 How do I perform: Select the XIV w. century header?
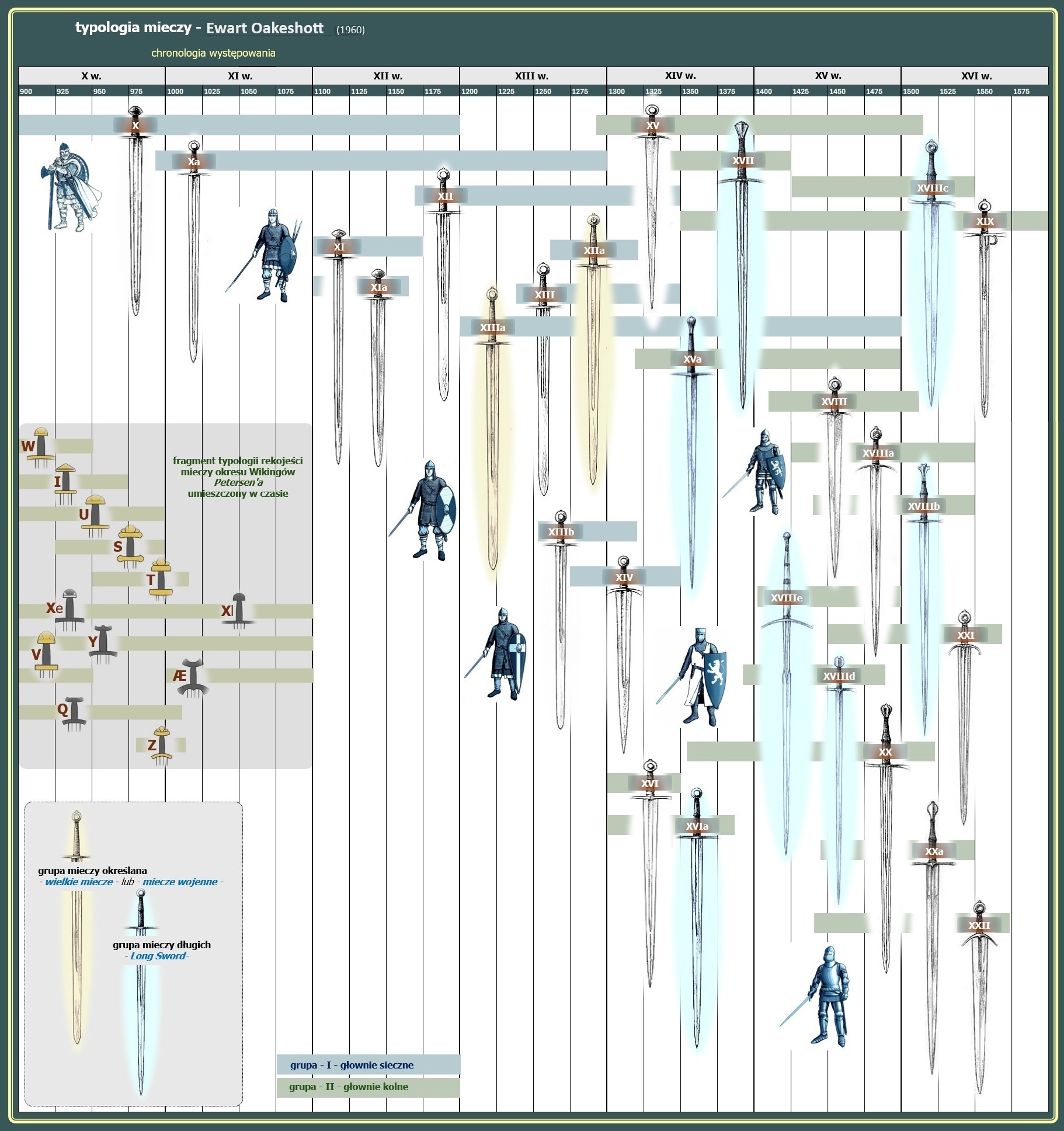tap(680, 76)
